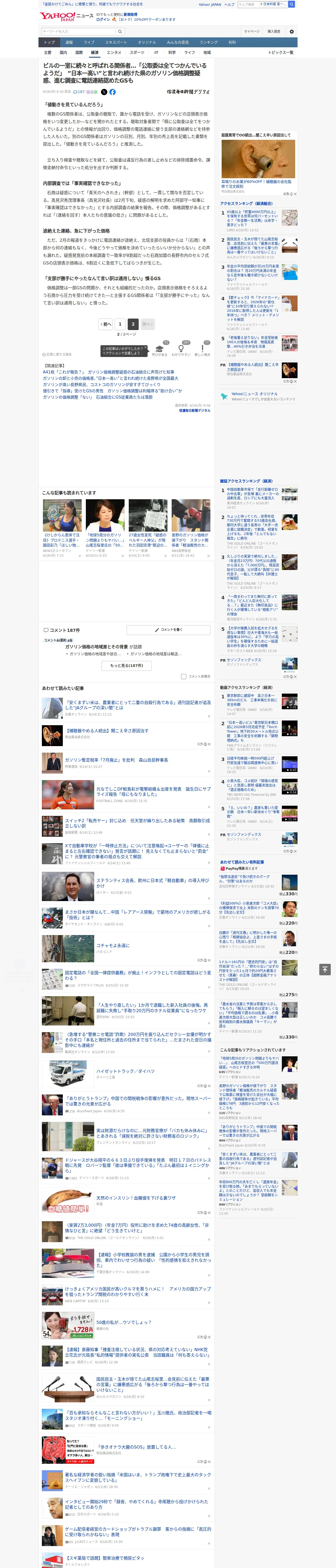Share the article on Facebook
336x1568 pixels.
pos(112,92)
